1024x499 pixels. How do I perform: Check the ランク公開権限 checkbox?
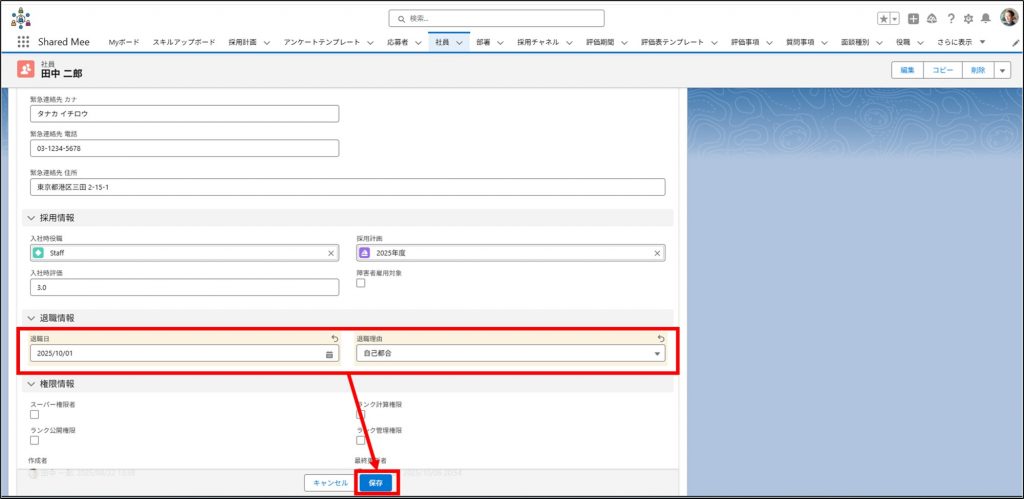[x=35, y=440]
